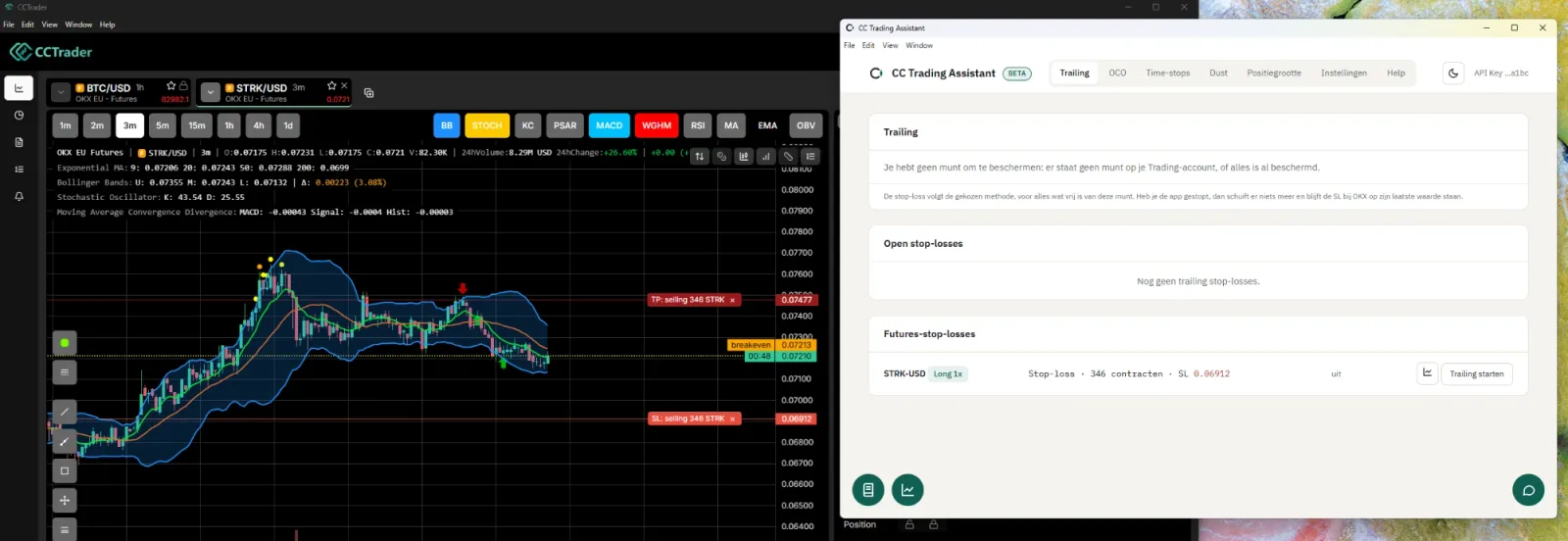Click the bar chart icon in chart toolbar
Screen dimensions: 1568x541
[x=766, y=156]
